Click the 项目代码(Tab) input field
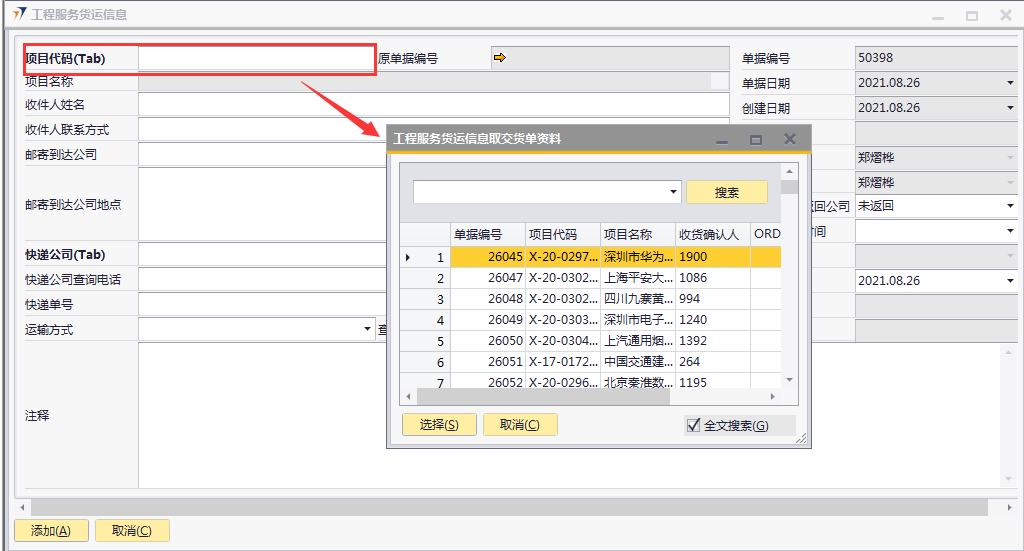 [255, 59]
